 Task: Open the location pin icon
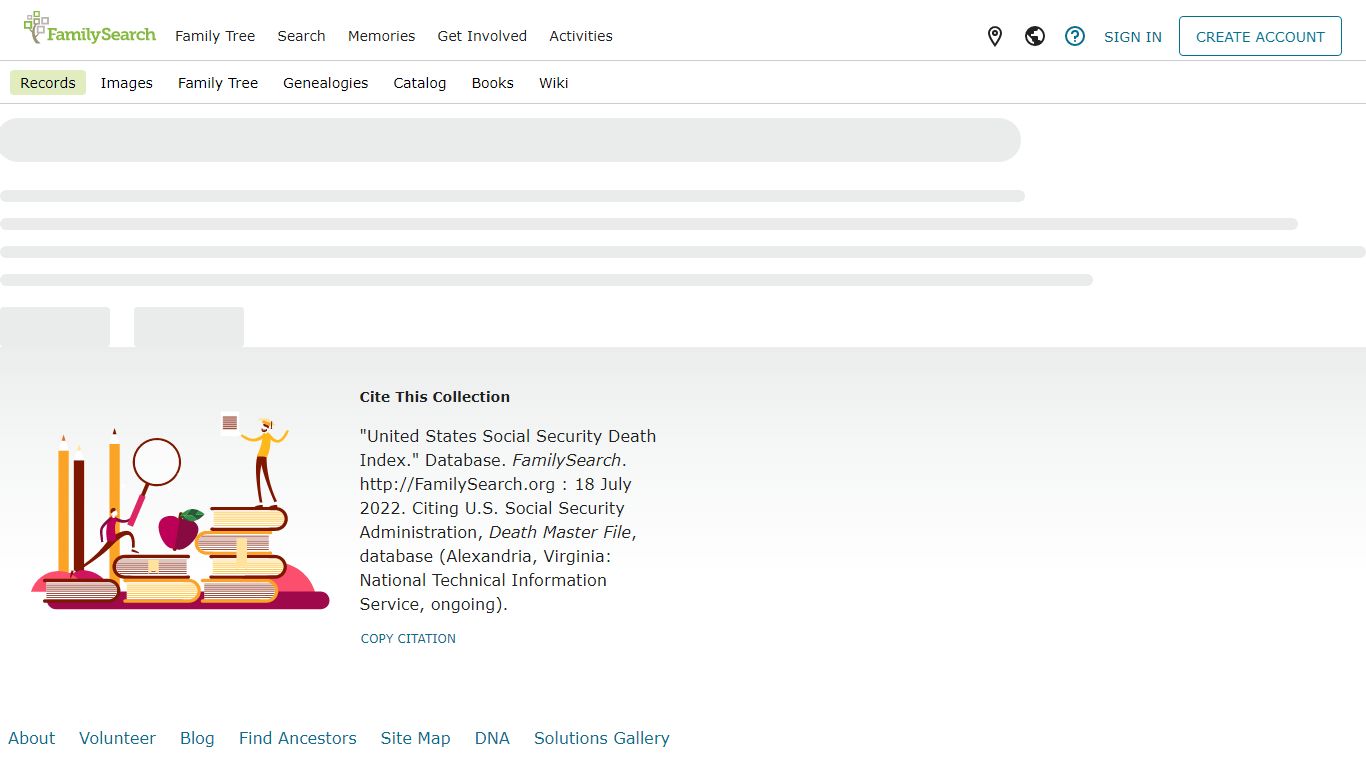coord(995,37)
